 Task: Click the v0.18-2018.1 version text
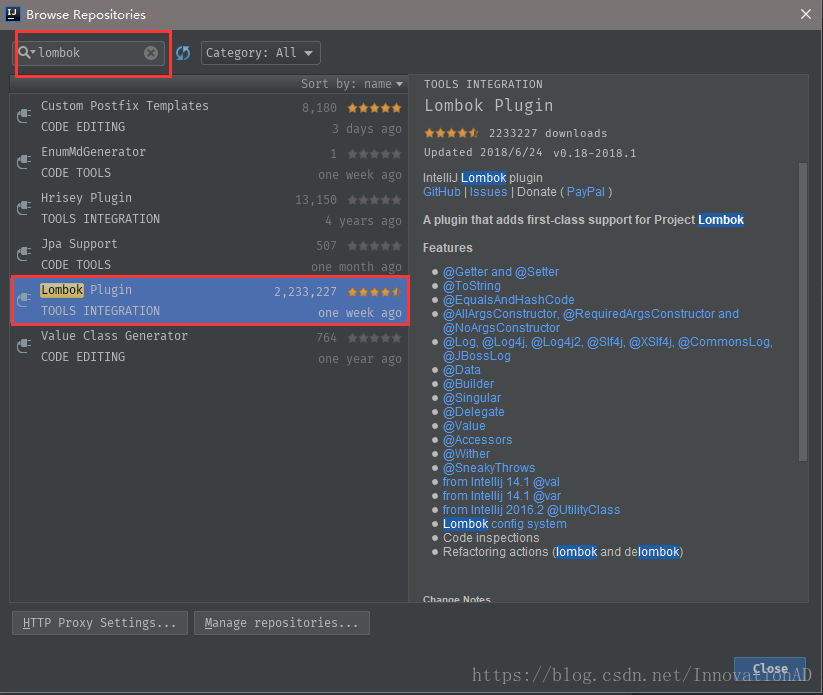594,153
